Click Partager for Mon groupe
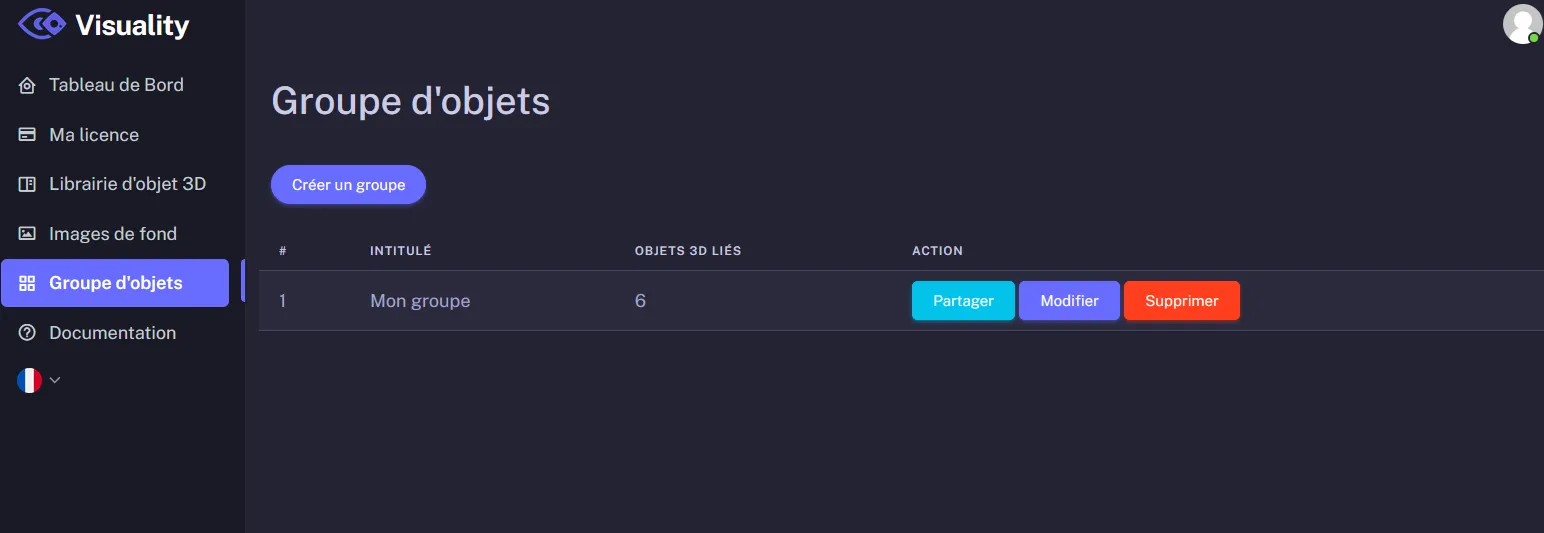 pyautogui.click(x=963, y=301)
